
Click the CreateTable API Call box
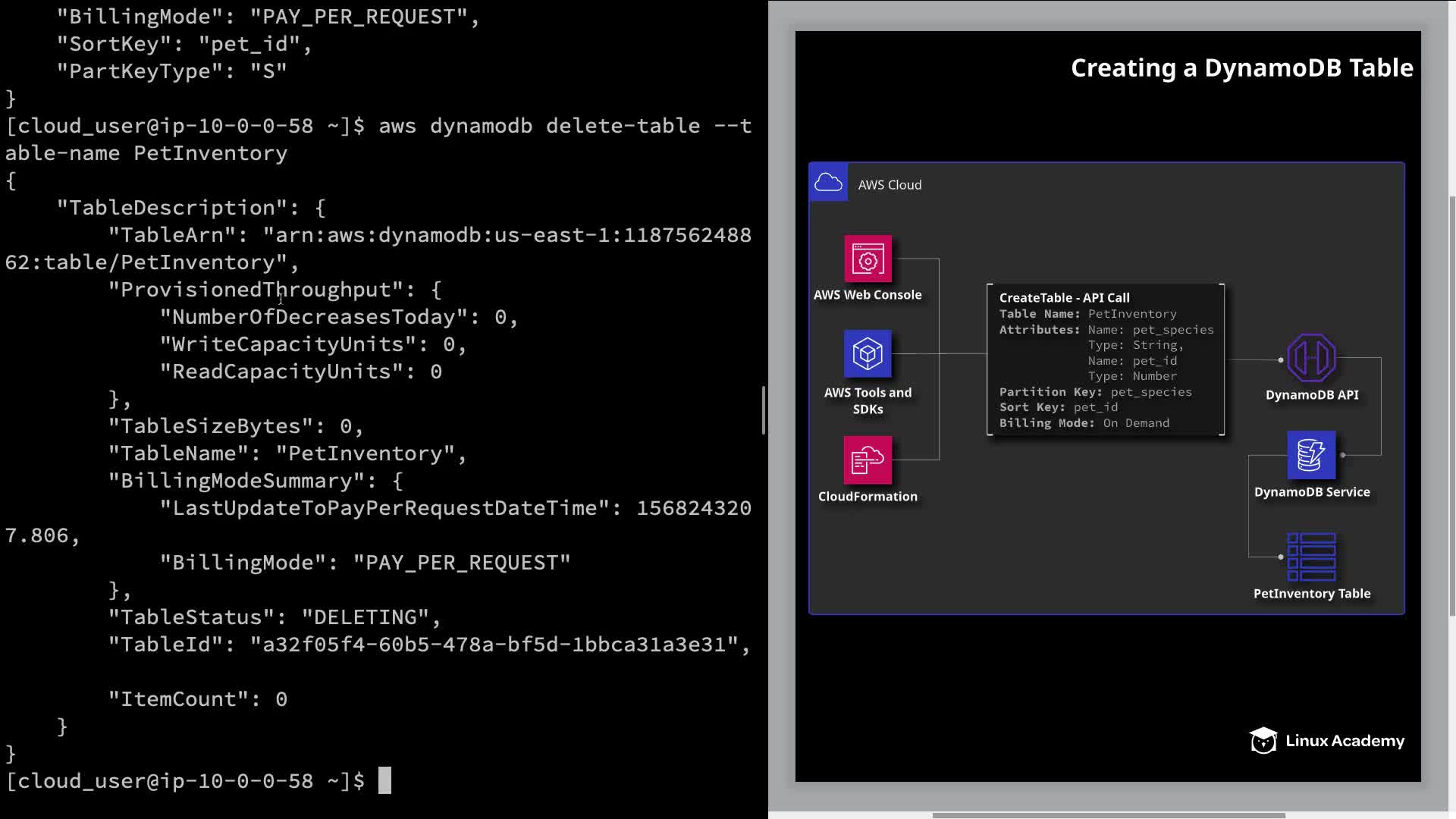(1106, 360)
